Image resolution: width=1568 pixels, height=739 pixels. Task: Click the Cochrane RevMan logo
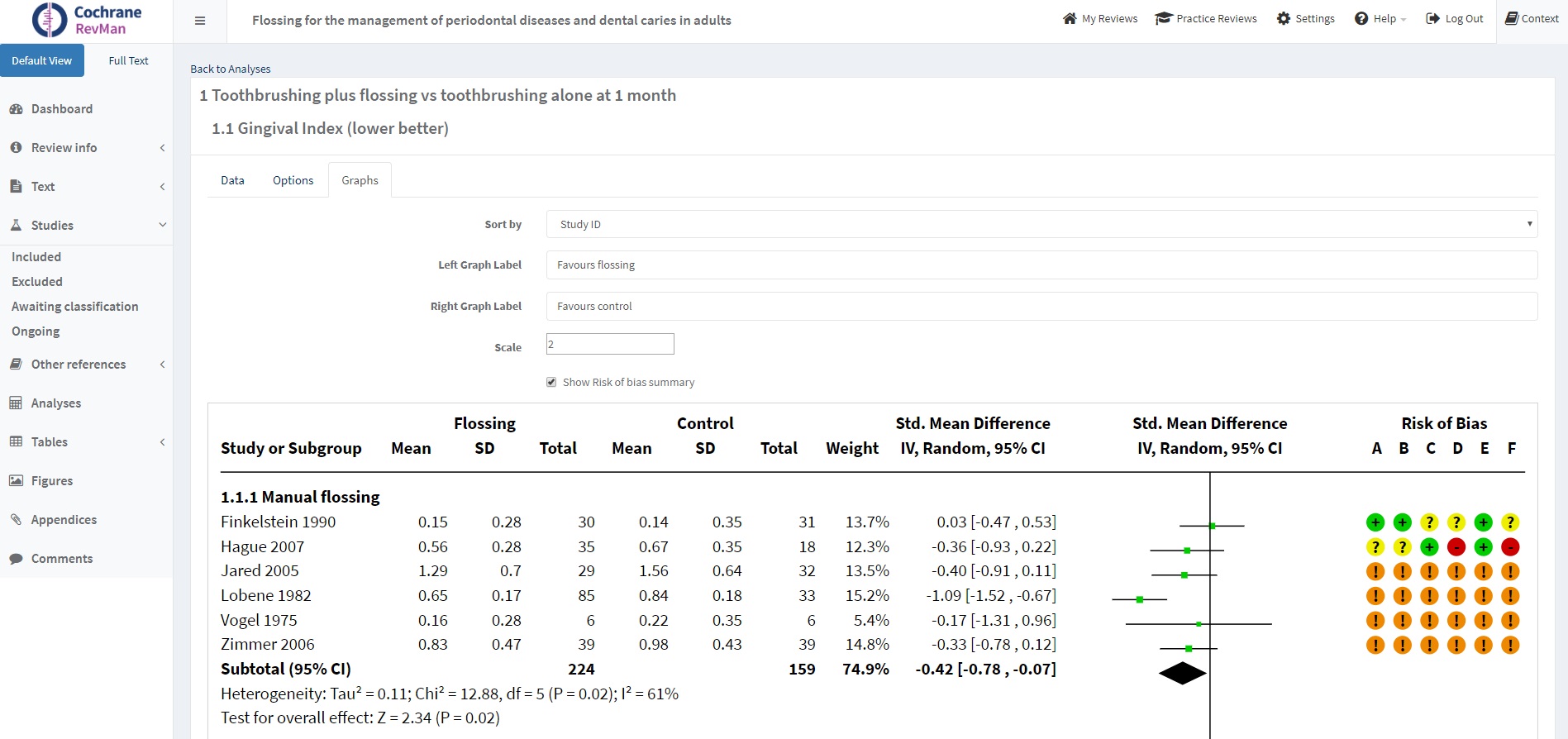86,21
